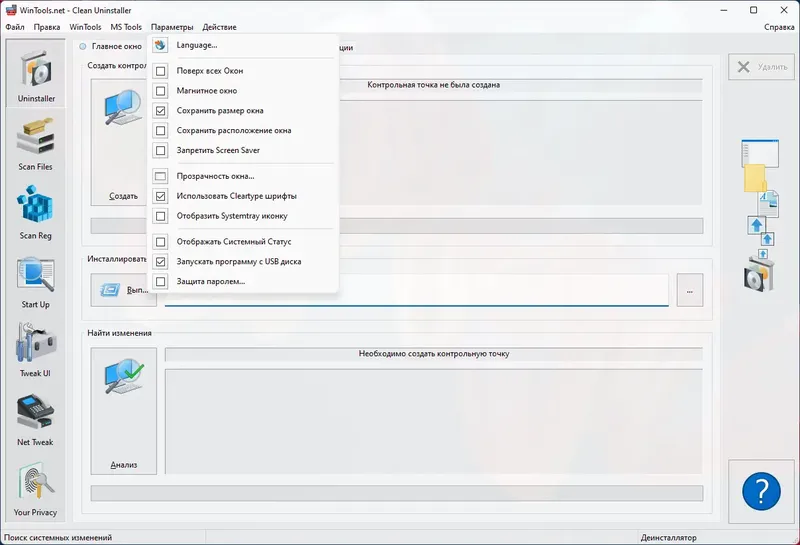The image size is (800, 545).
Task: Click the blue question mark help icon
Action: [761, 491]
